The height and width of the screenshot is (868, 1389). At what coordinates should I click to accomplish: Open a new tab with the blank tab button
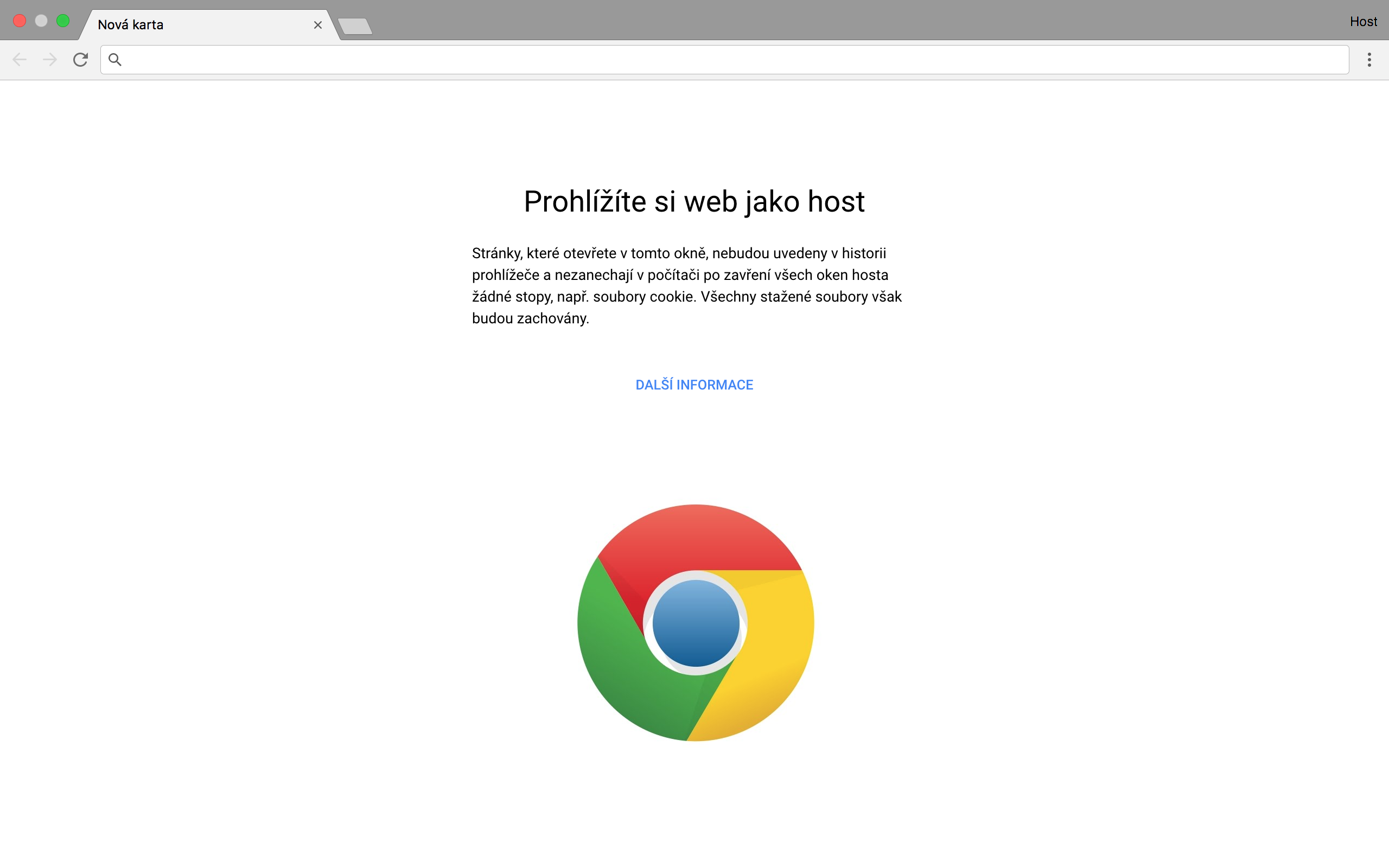click(x=355, y=27)
